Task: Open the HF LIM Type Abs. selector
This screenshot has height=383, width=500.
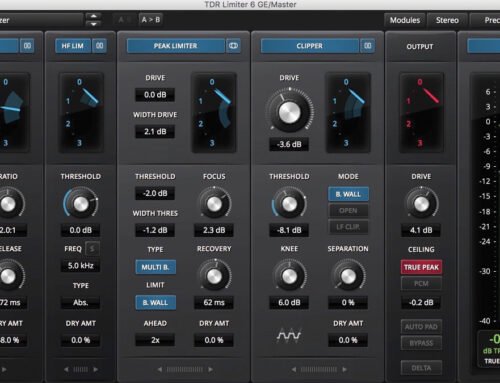Action: coord(81,303)
